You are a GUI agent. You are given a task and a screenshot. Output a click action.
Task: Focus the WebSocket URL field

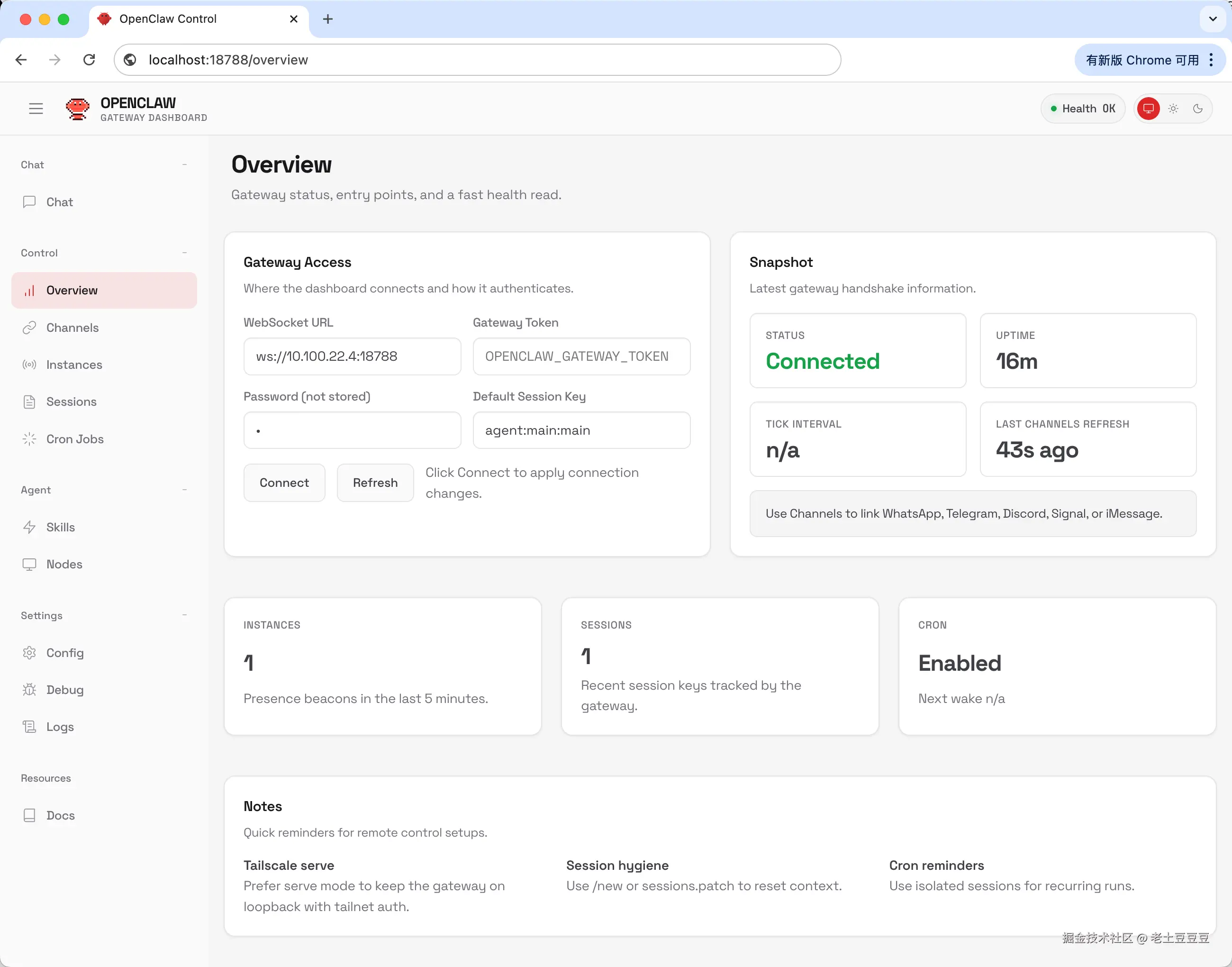pos(352,356)
